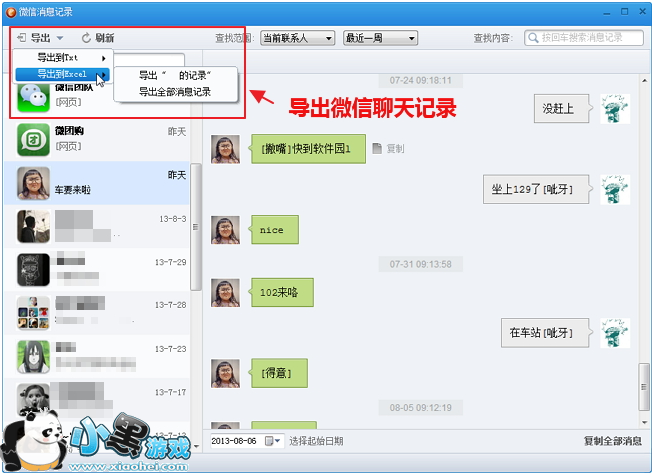Select 导出到Excel menu item
This screenshot has width=654, height=475.
[63, 74]
